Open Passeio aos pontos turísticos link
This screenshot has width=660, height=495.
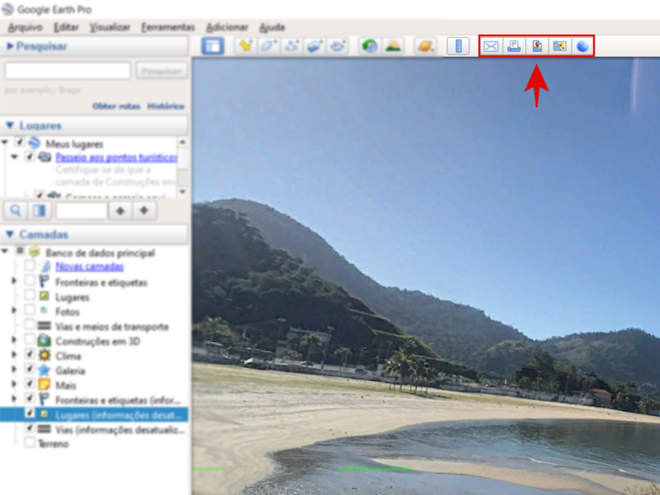(x=116, y=157)
